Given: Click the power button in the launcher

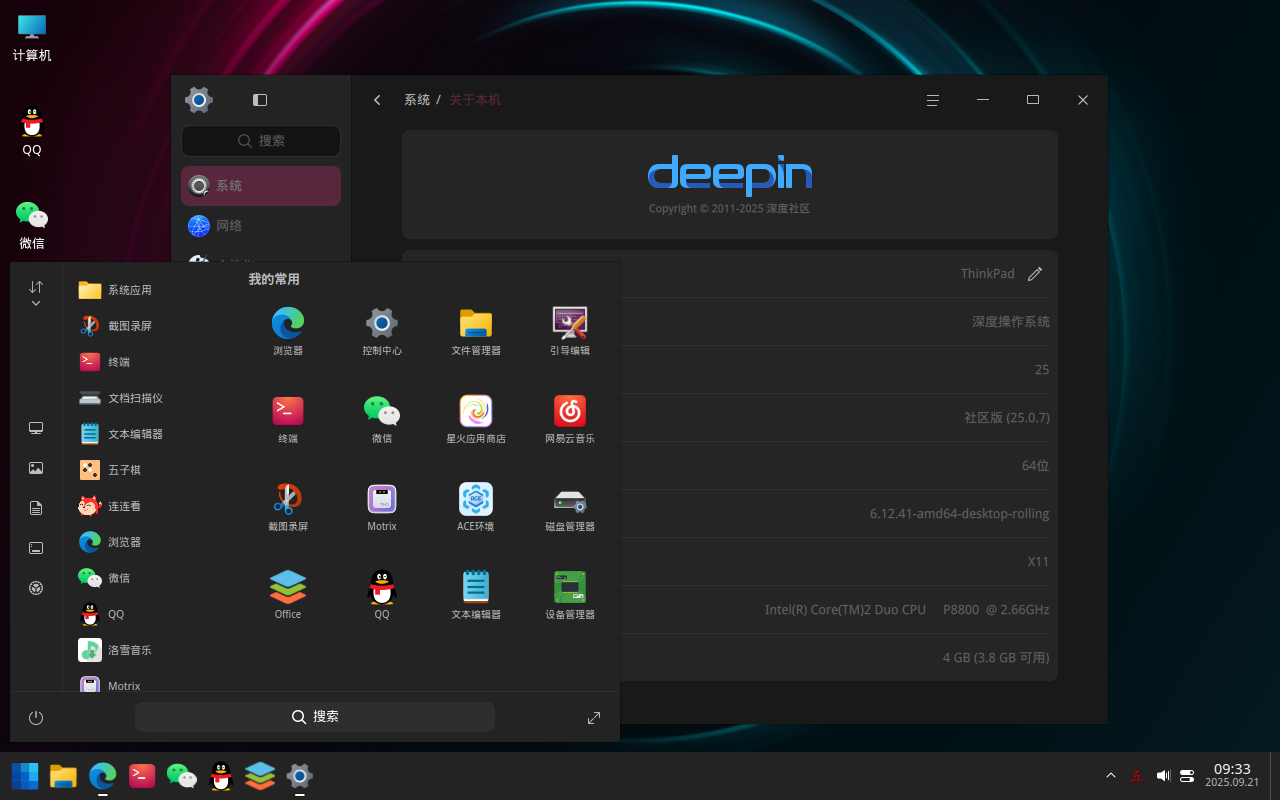Looking at the screenshot, I should coord(36,718).
